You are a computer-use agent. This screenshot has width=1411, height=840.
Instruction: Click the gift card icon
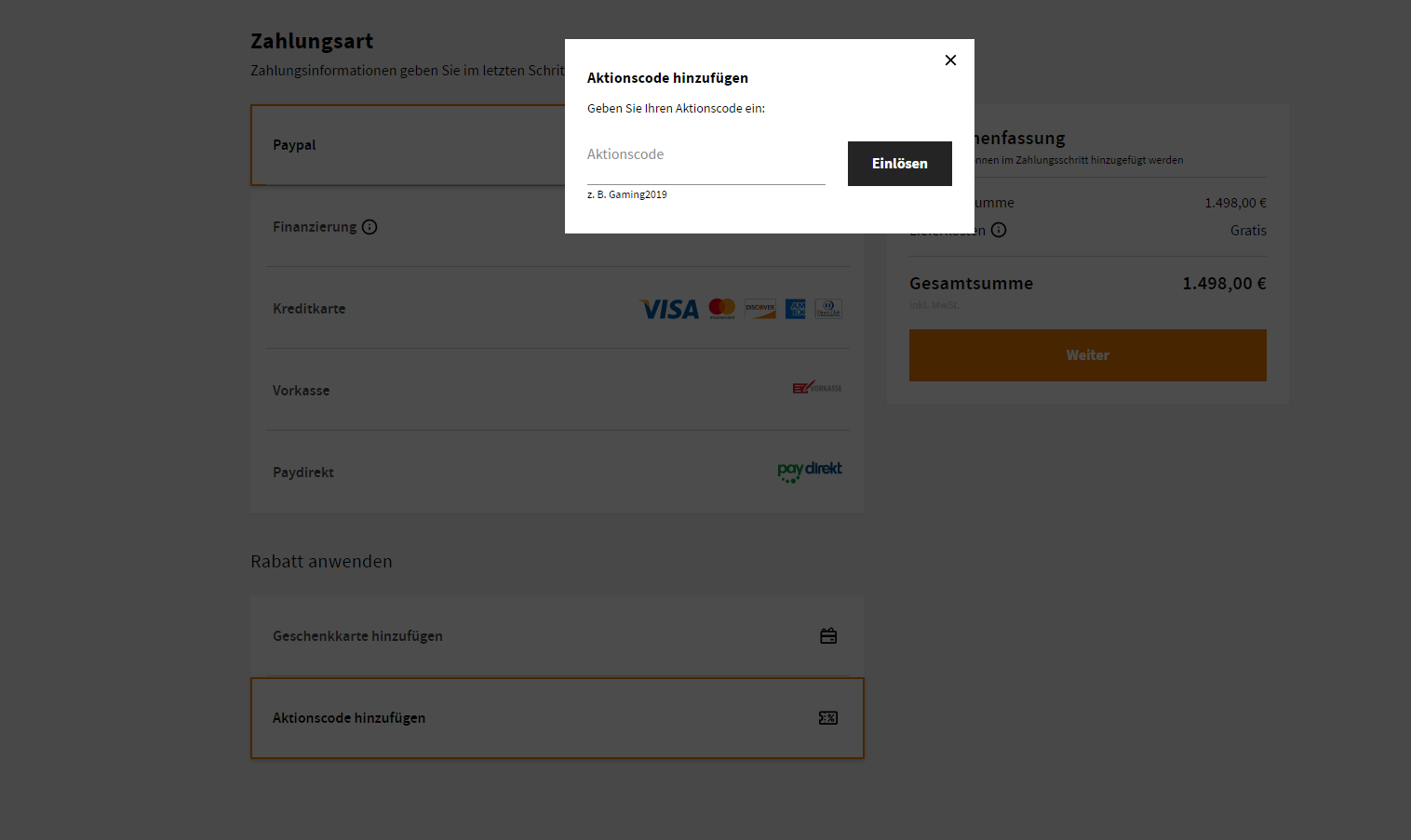(828, 636)
